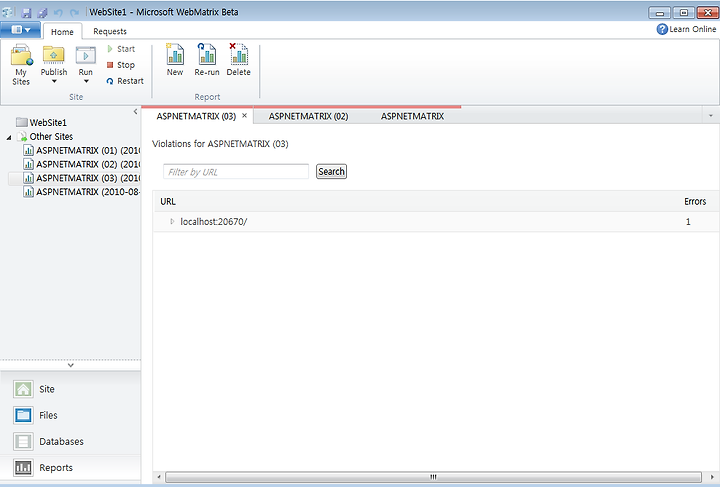Select ASPNETMATRIX (01) report in tree
Viewport: 720px width, 487px height.
pos(82,151)
